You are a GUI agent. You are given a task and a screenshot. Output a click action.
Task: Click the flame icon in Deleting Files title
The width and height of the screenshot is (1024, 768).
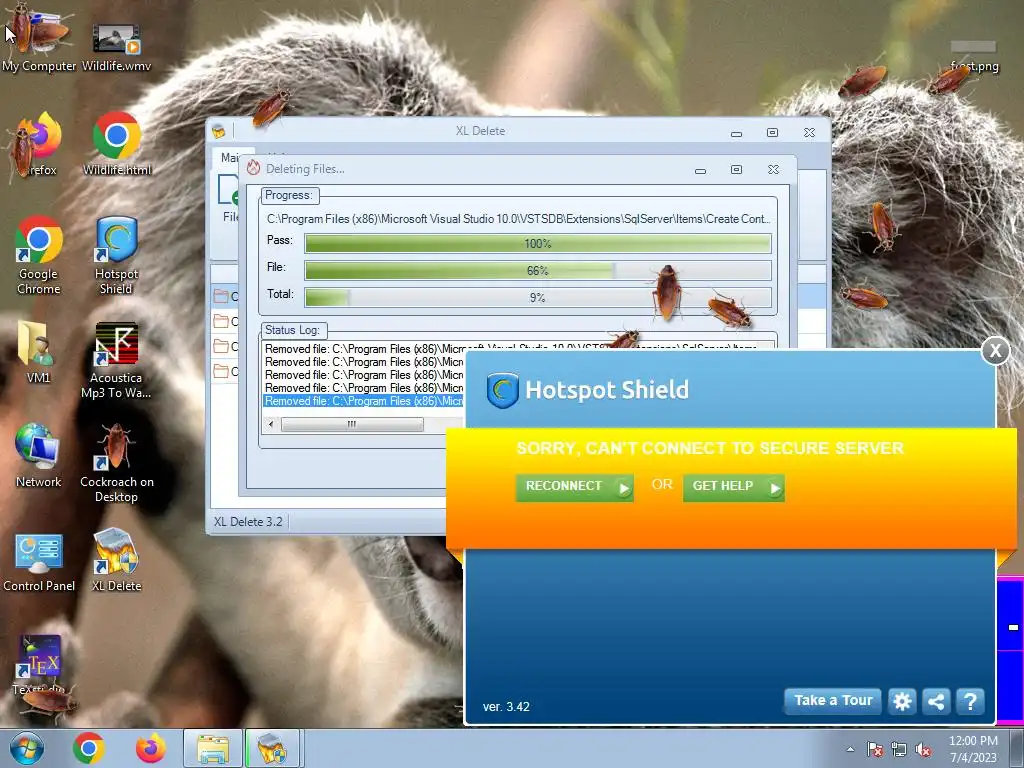[253, 168]
